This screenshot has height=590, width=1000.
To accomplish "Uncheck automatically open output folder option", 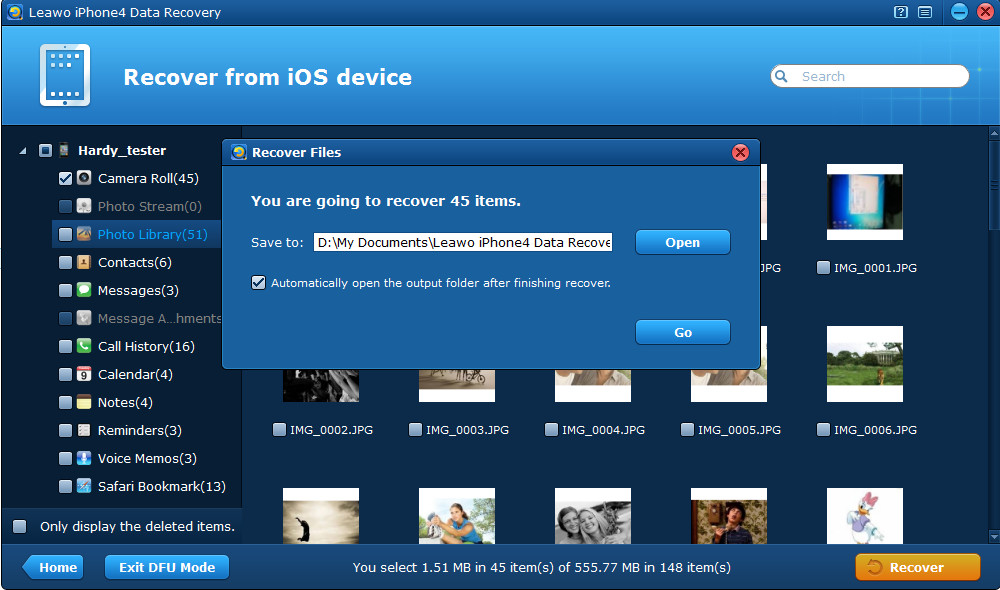I will (258, 283).
